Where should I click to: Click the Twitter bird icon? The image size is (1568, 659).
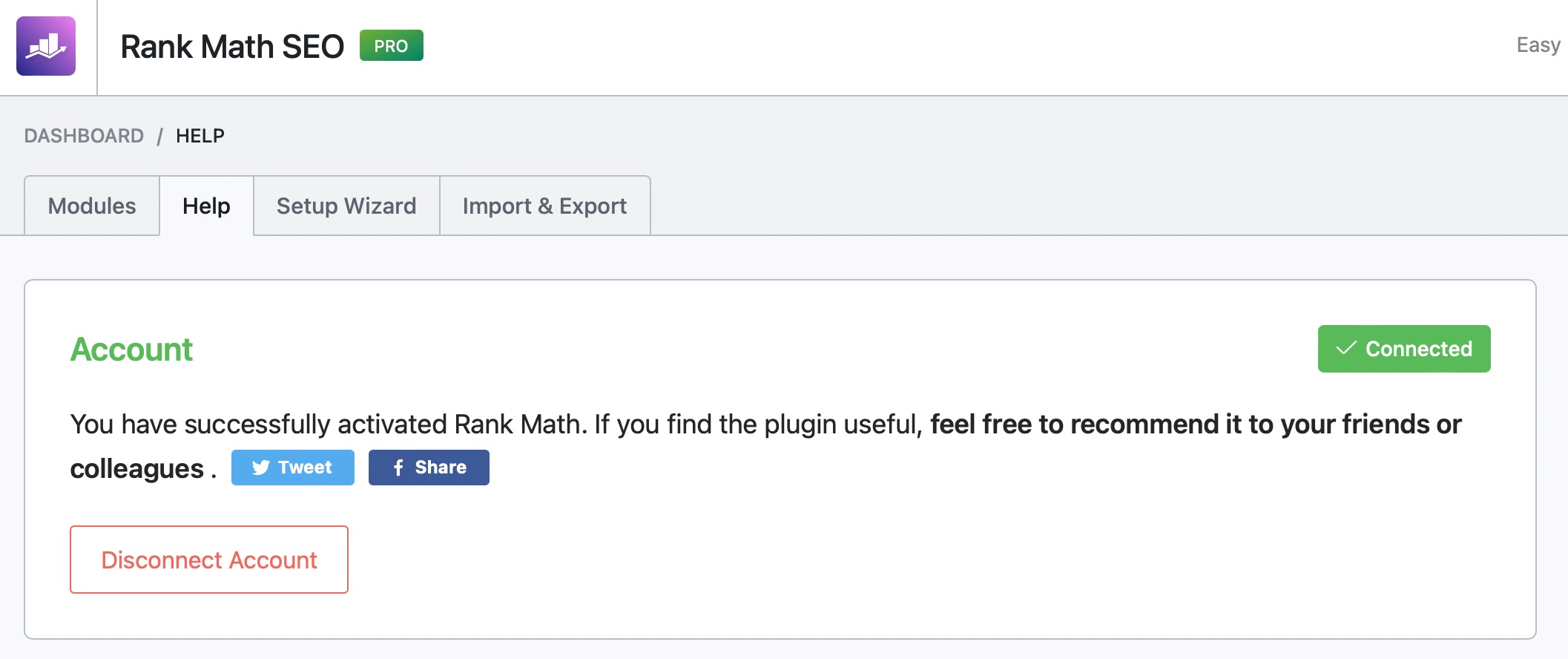pos(260,468)
